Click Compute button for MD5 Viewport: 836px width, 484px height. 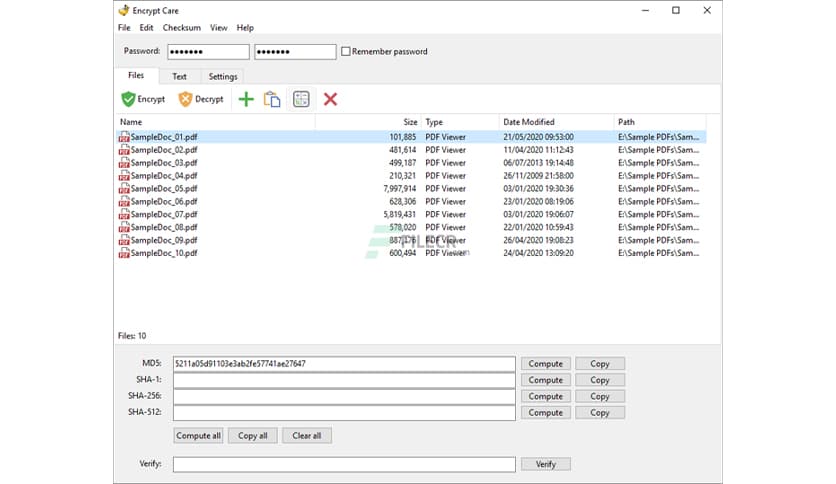(545, 364)
